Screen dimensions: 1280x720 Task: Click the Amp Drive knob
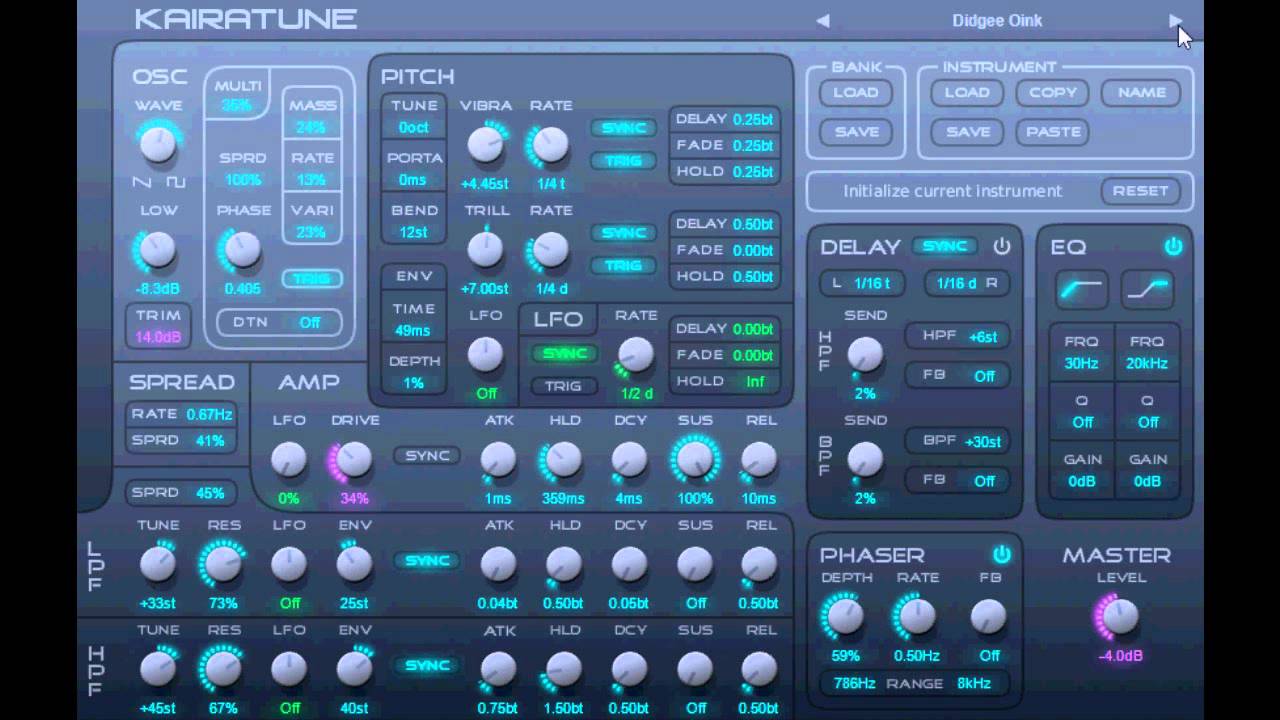point(353,459)
